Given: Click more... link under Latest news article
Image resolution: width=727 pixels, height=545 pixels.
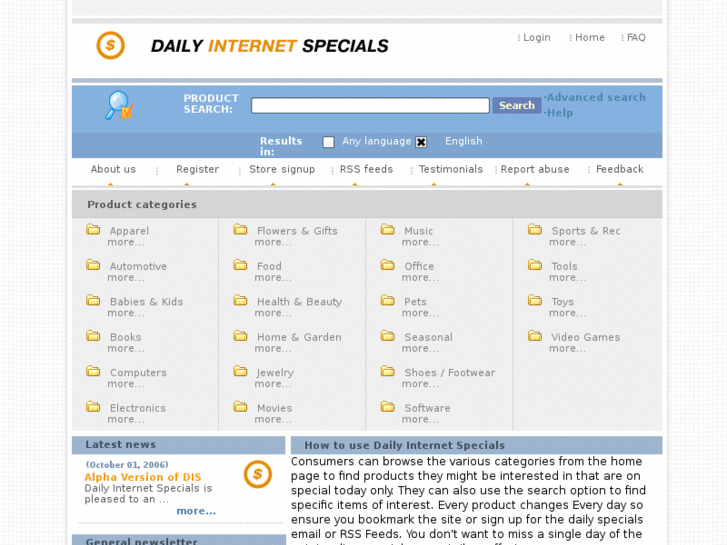Looking at the screenshot, I should 196,511.
